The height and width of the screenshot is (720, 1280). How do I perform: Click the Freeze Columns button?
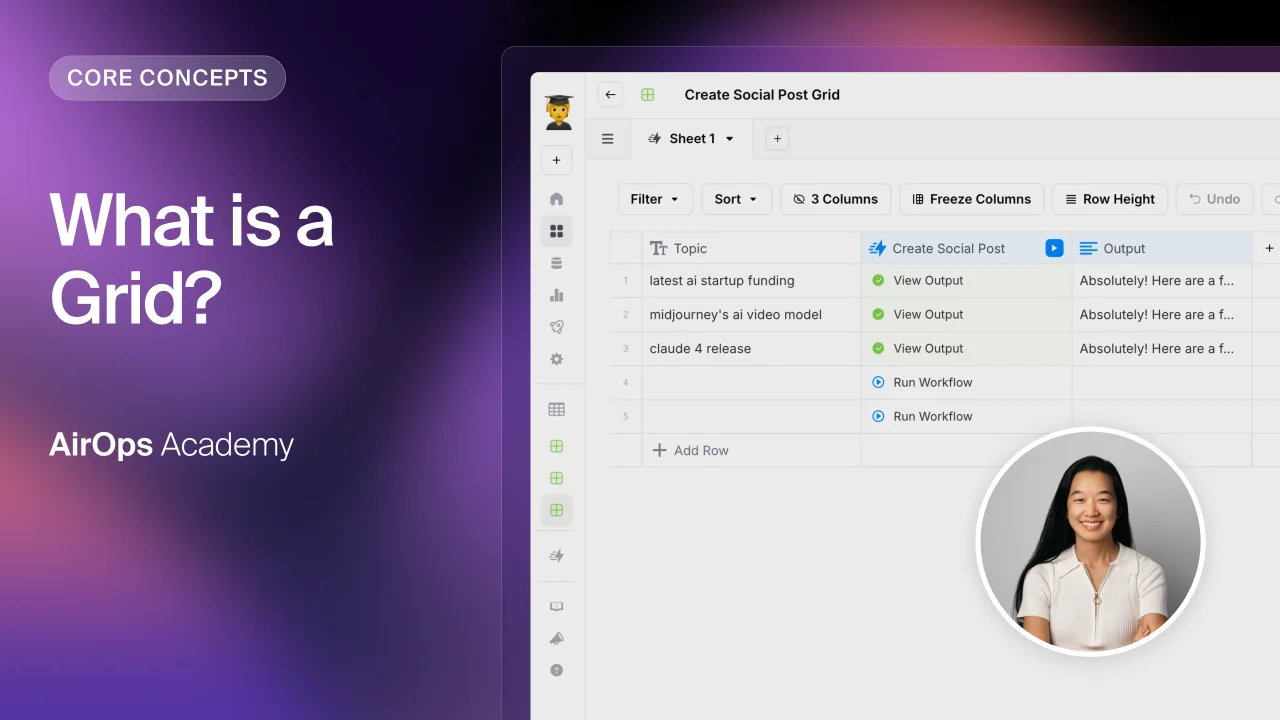[972, 199]
